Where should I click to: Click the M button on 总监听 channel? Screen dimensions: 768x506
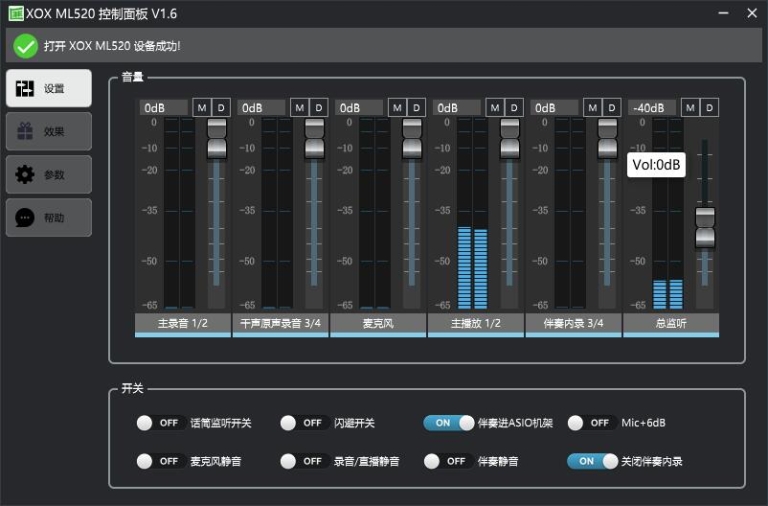tap(690, 108)
